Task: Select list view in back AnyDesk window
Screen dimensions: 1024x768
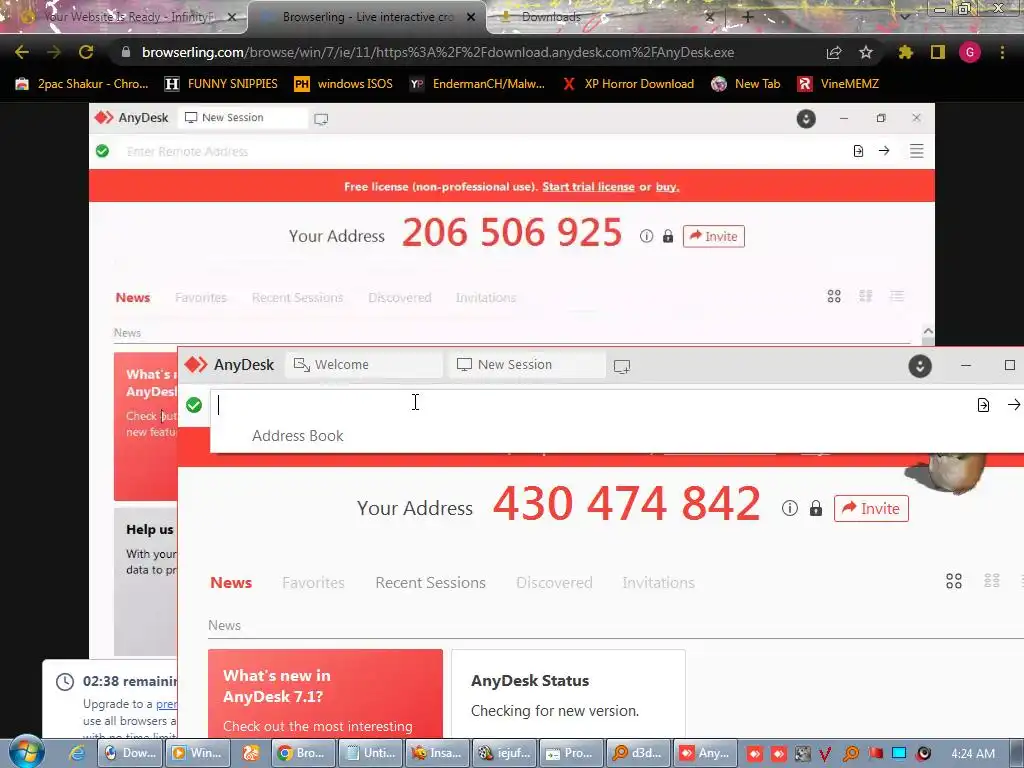Action: (897, 296)
